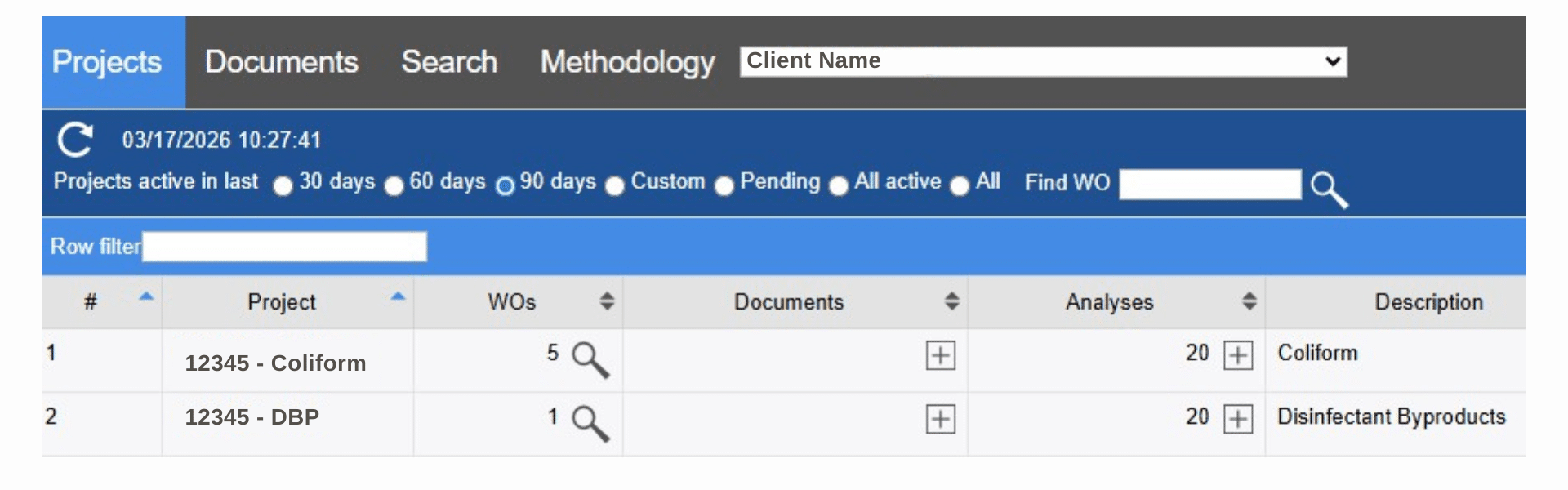Click the refresh icon beside the timestamp
Image resolution: width=1568 pixels, height=490 pixels.
(x=75, y=140)
